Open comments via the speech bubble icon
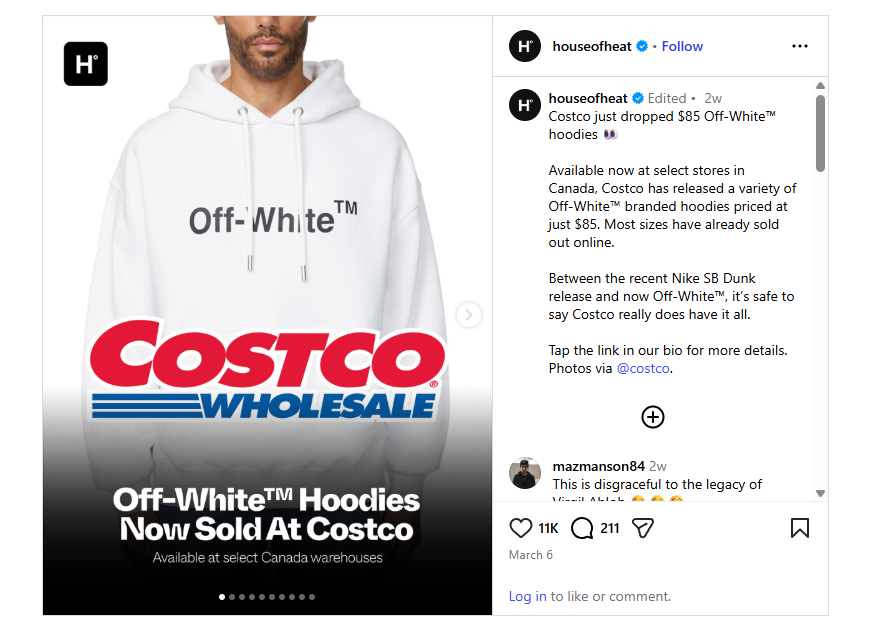The image size is (870, 637). (x=581, y=528)
